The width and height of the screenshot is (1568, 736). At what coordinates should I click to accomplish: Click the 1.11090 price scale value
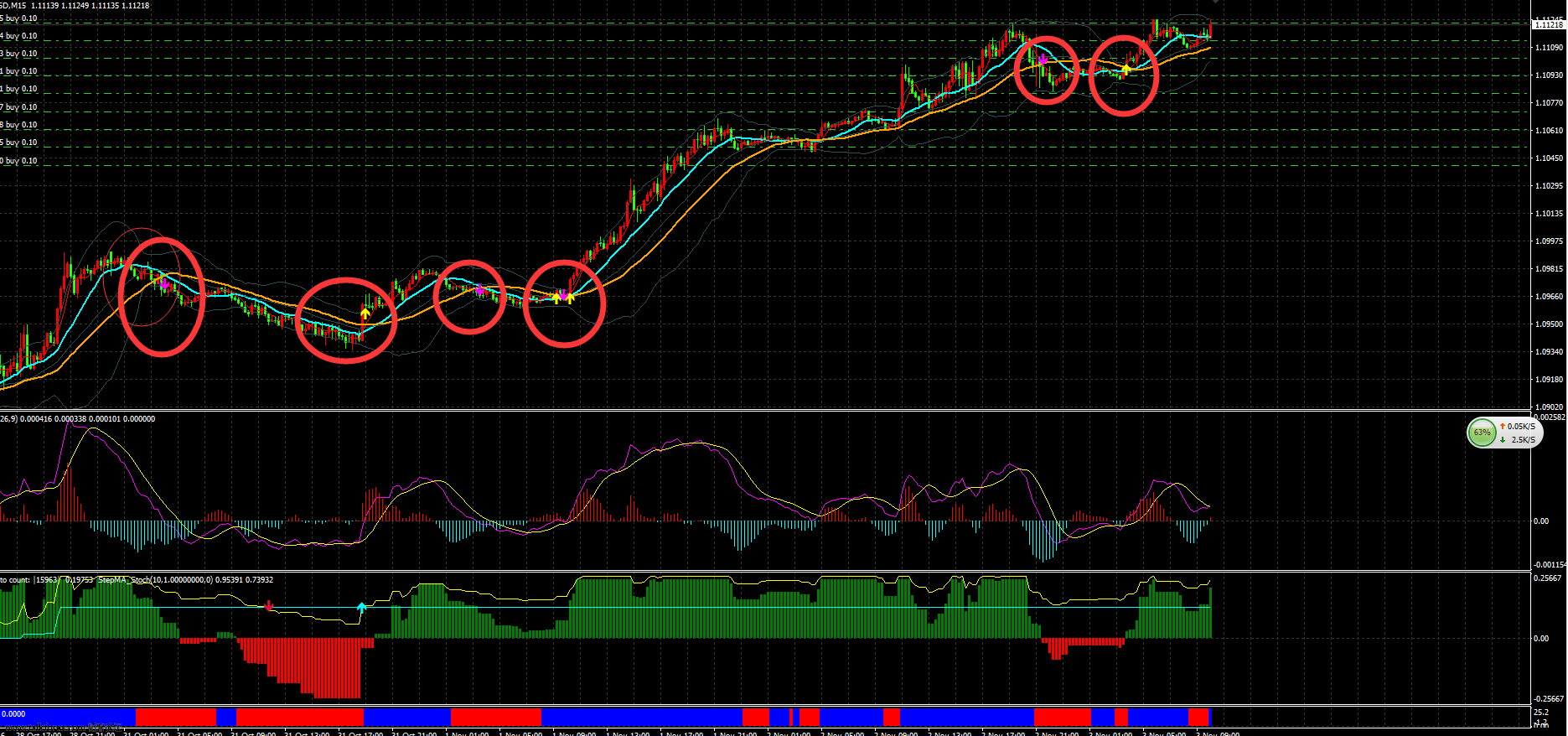(1549, 48)
